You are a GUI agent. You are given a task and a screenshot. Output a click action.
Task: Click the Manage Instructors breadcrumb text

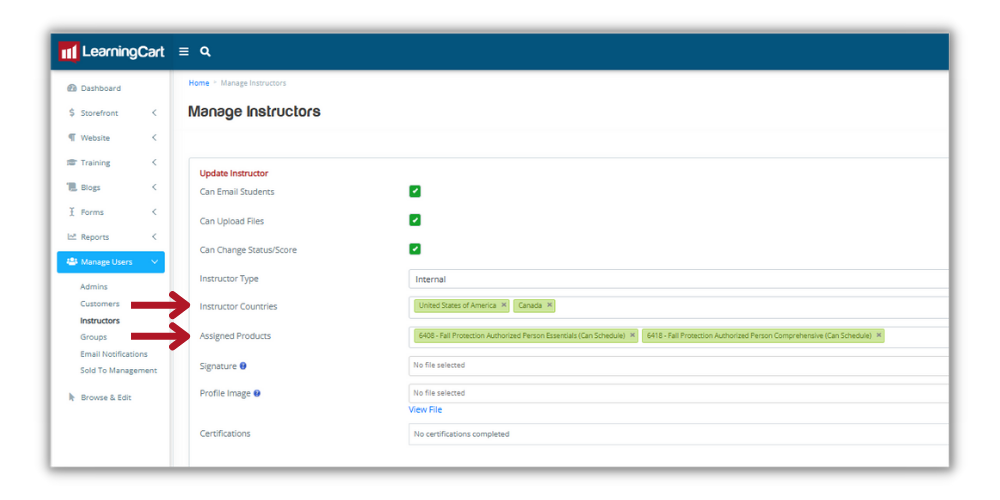point(253,83)
